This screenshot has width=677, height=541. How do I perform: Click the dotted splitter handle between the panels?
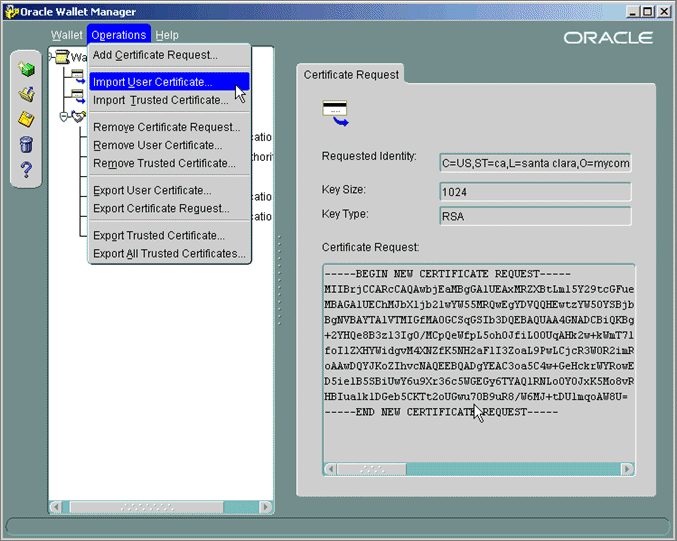[x=280, y=280]
